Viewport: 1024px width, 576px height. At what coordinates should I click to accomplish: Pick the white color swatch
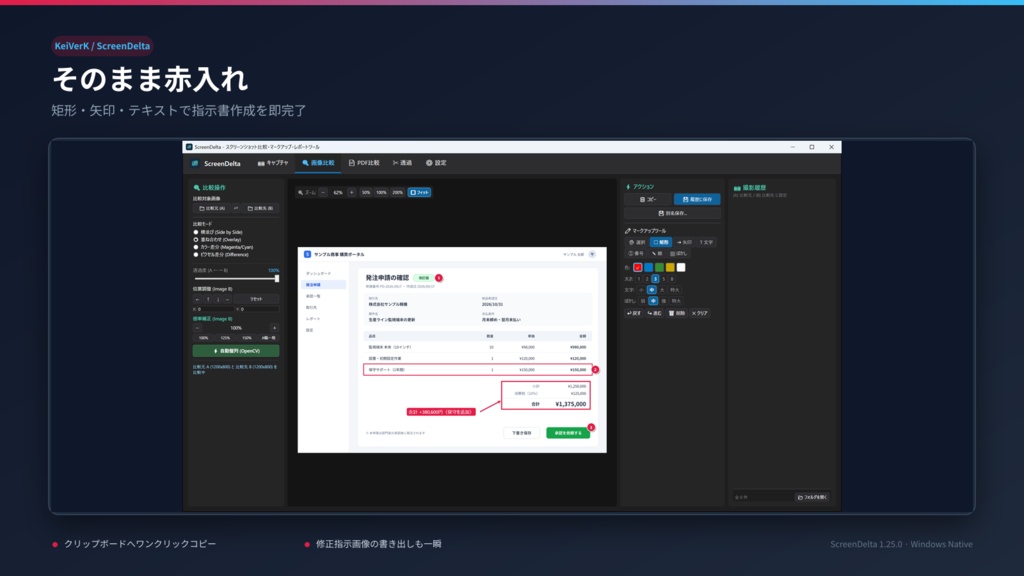tap(681, 267)
